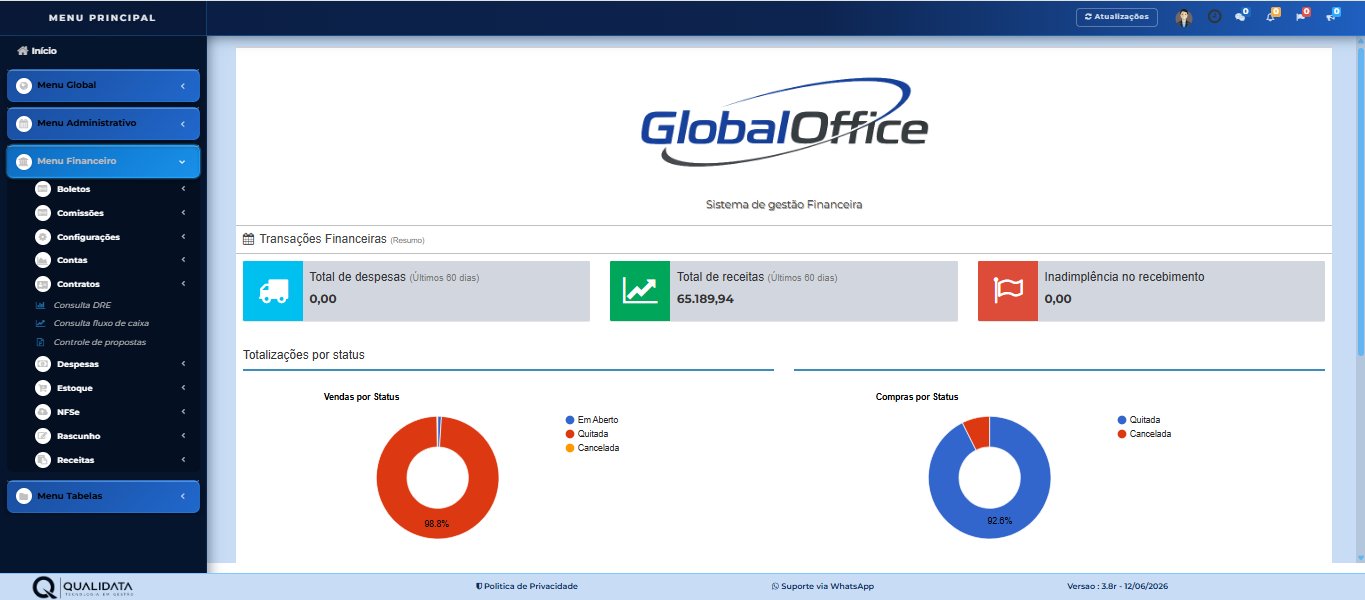Open the Política de Privacidade link
1365x600 pixels.
pyautogui.click(x=527, y=586)
